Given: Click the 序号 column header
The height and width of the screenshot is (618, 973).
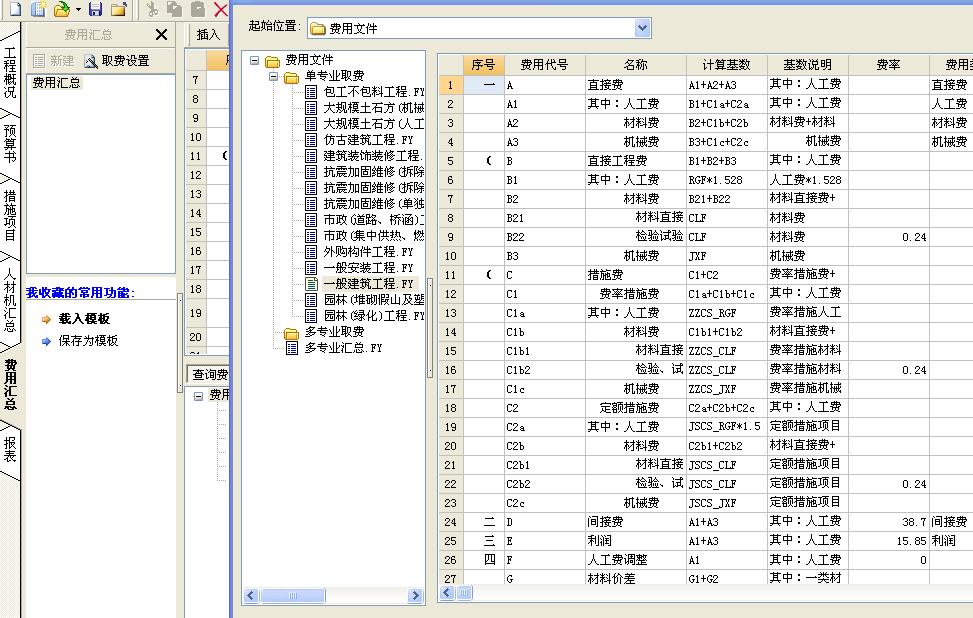Looking at the screenshot, I should 483,65.
